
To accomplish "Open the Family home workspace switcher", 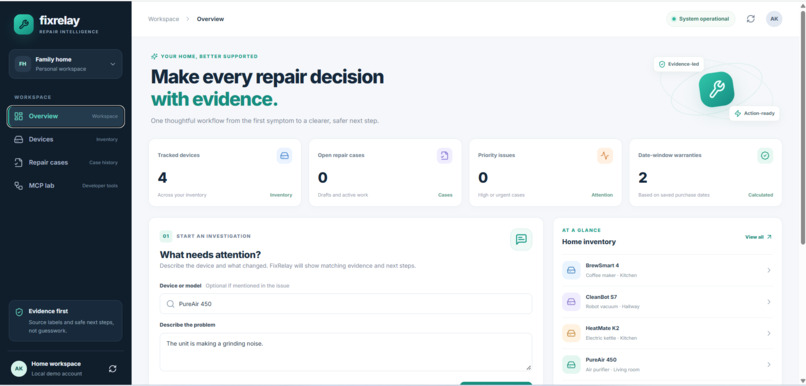I will pyautogui.click(x=65, y=64).
